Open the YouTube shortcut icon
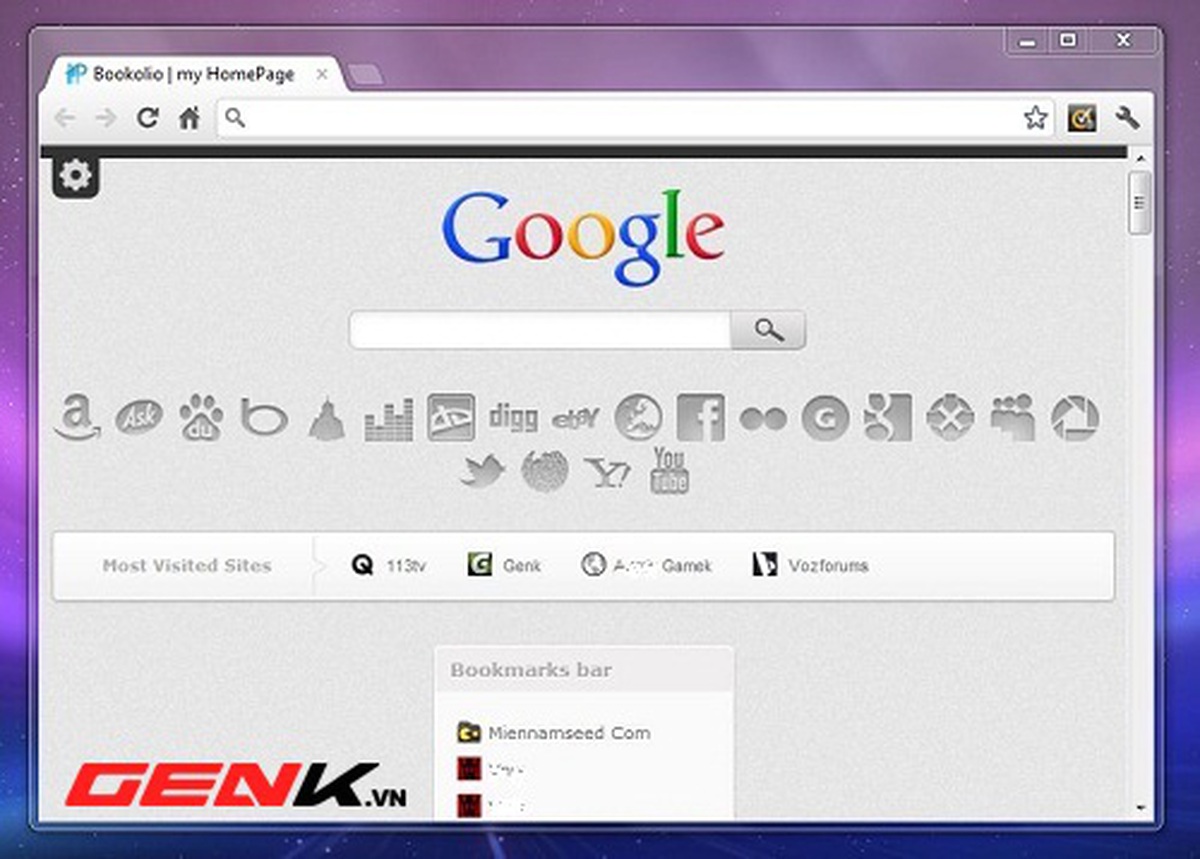Viewport: 1200px width, 859px height. [669, 471]
